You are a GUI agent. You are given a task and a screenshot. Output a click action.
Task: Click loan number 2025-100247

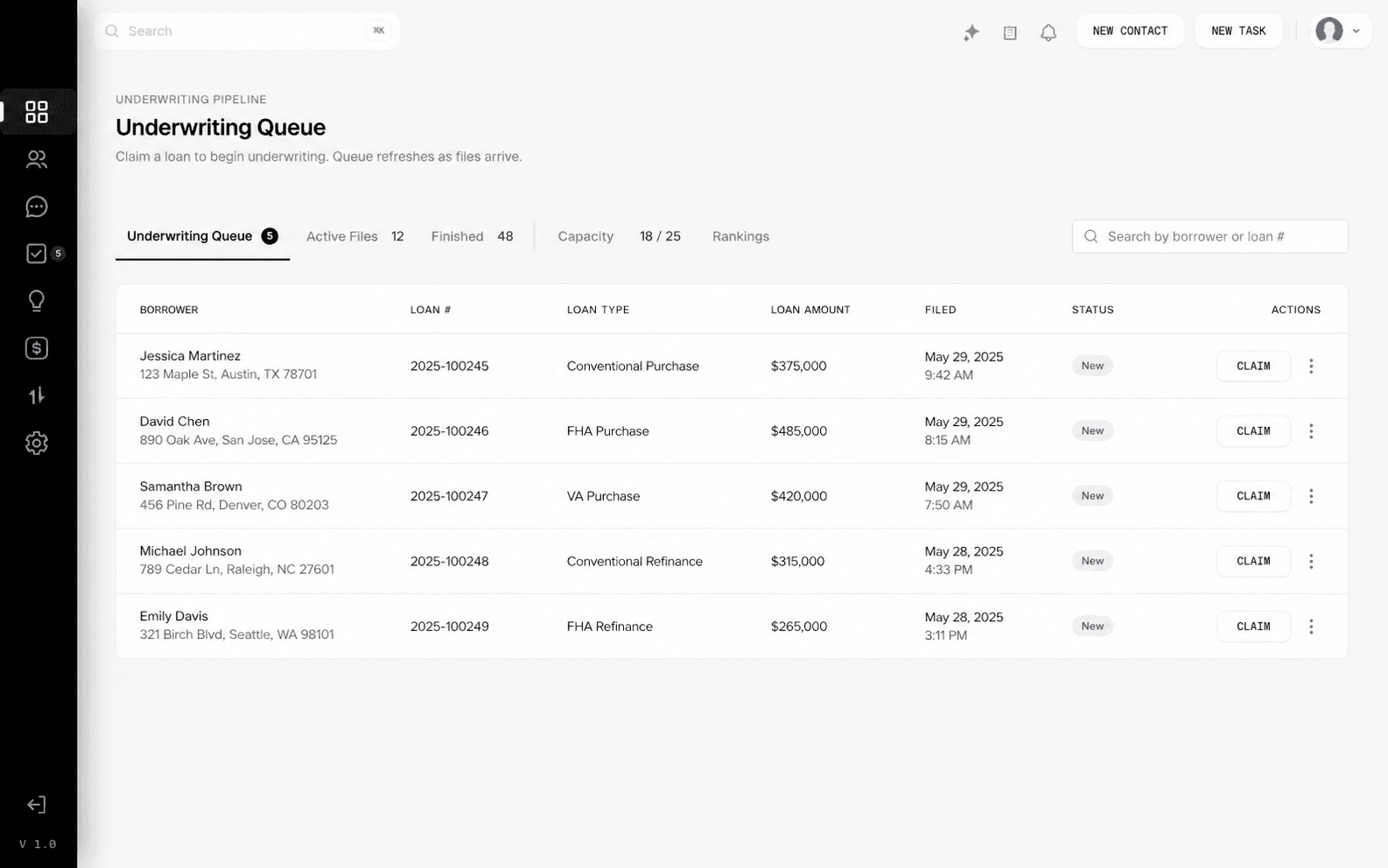450,496
